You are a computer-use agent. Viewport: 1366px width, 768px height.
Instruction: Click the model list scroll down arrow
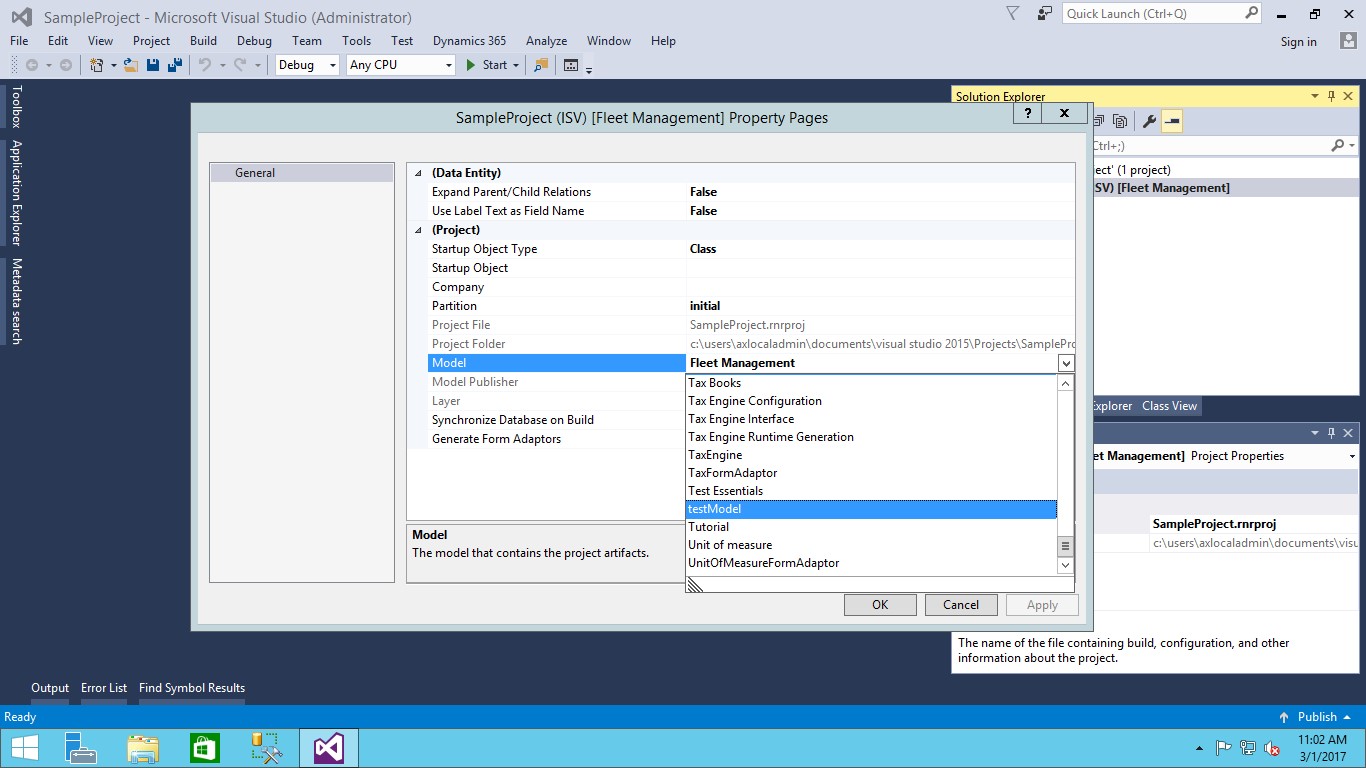coord(1066,565)
